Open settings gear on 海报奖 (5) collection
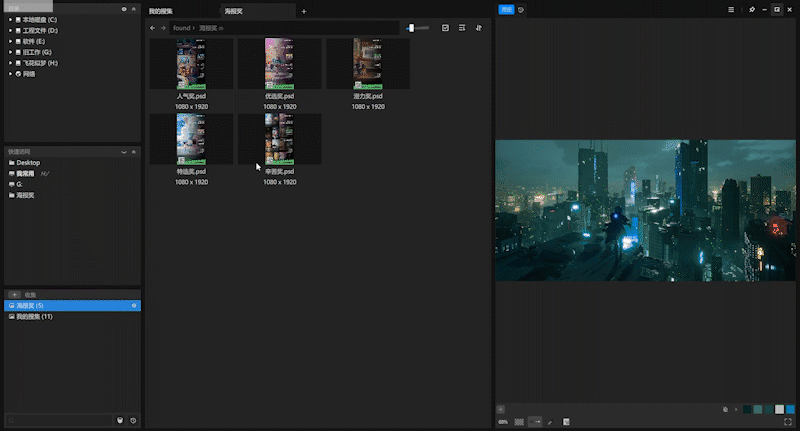 coord(134,306)
